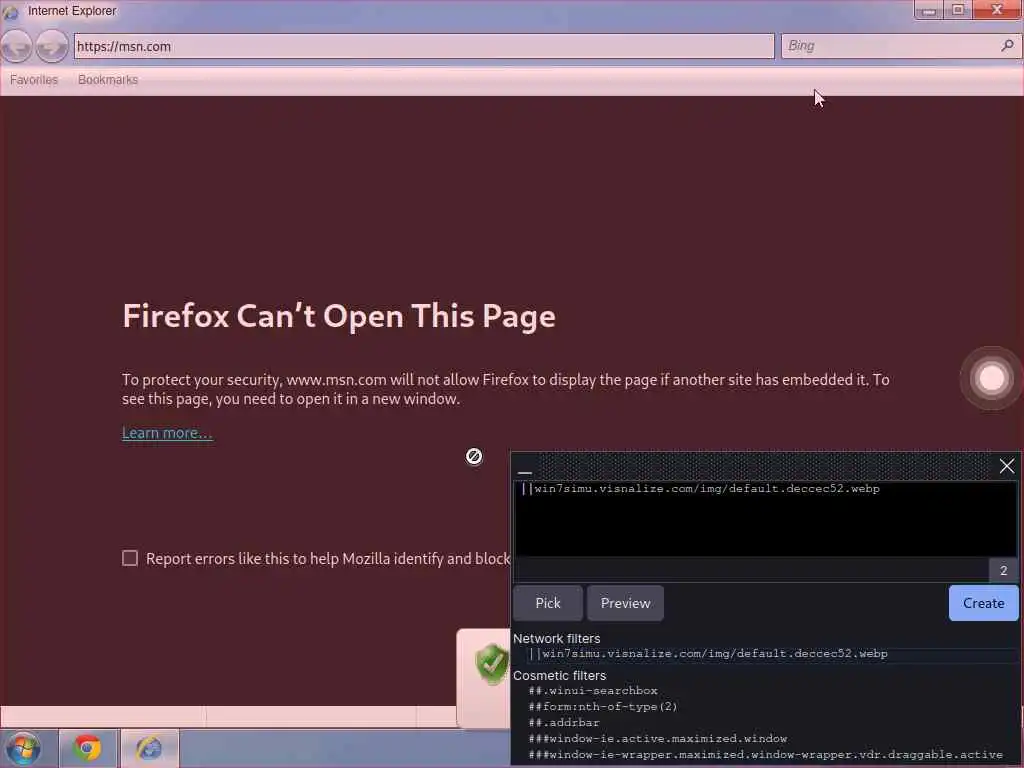Select cosmetic filter ##form:nth-of-type(2)
The image size is (1024, 768).
pyautogui.click(x=603, y=707)
